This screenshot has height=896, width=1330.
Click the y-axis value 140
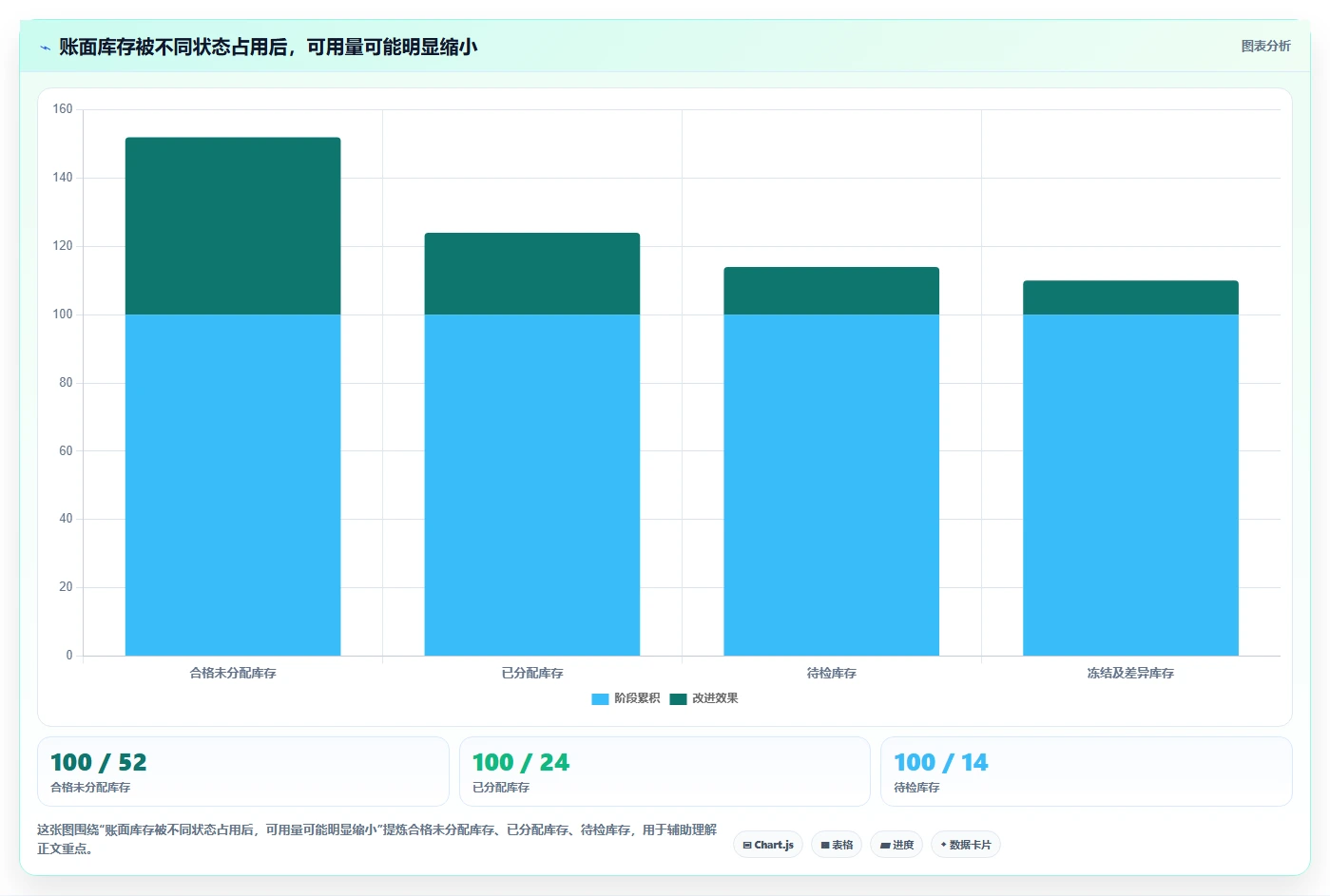click(x=63, y=178)
